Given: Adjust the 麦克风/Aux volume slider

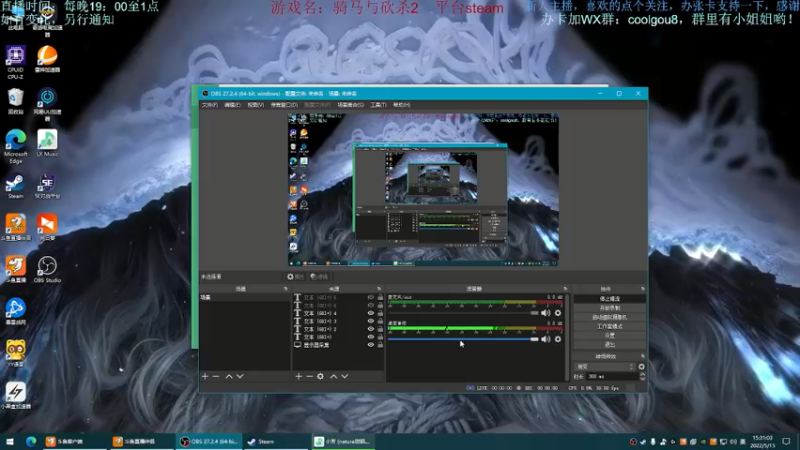Looking at the screenshot, I should [463, 313].
